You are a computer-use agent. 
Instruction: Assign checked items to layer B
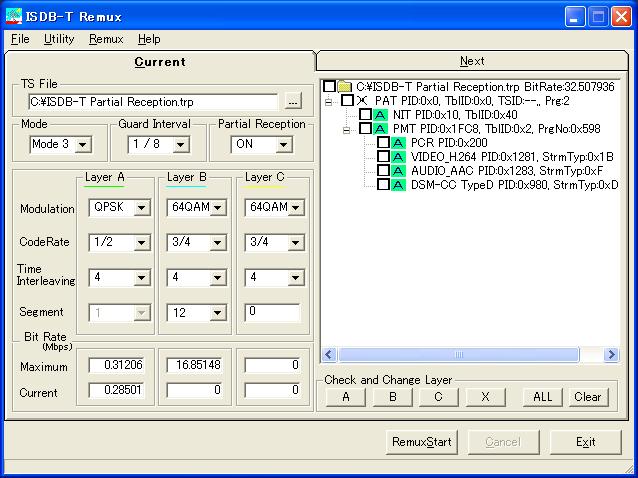pyautogui.click(x=393, y=397)
